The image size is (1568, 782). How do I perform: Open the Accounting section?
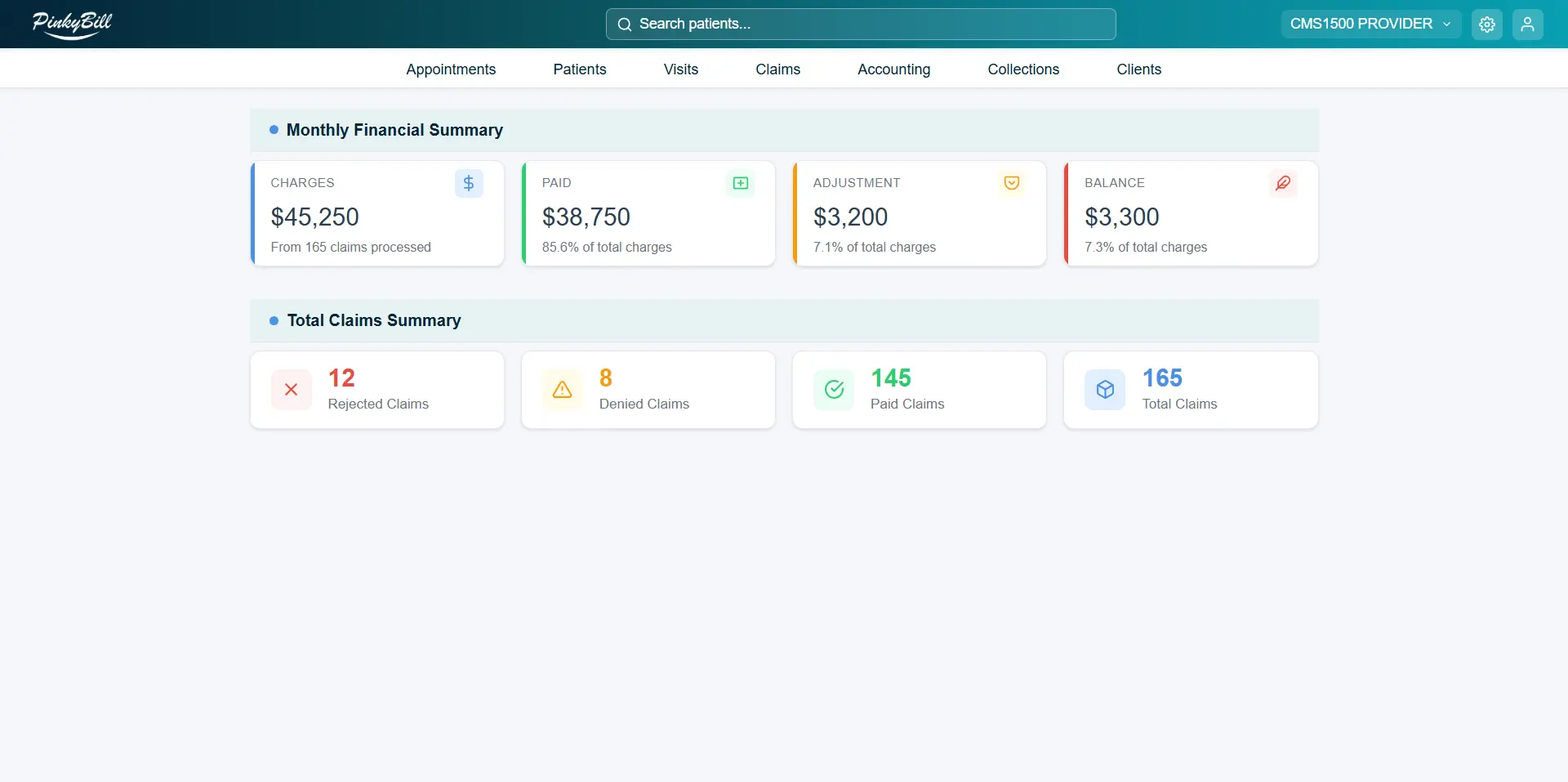893,69
